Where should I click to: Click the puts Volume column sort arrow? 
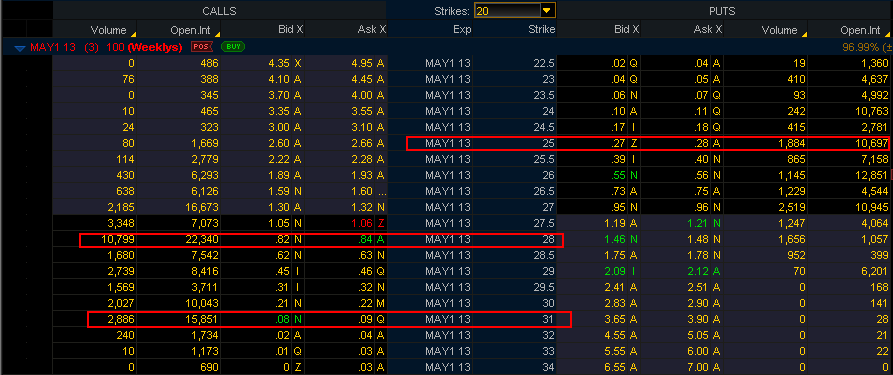[x=804, y=34]
